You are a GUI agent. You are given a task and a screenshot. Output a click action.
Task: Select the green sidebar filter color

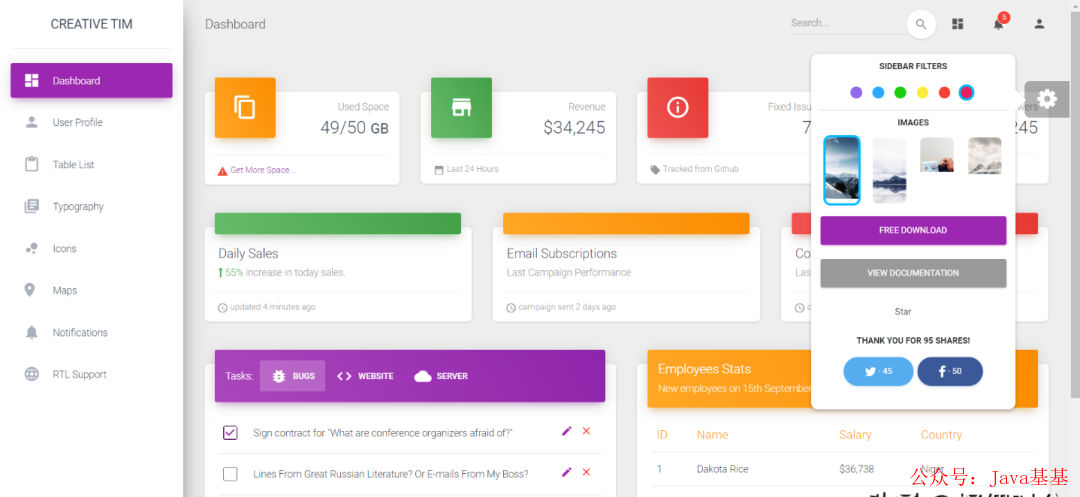[x=900, y=92]
